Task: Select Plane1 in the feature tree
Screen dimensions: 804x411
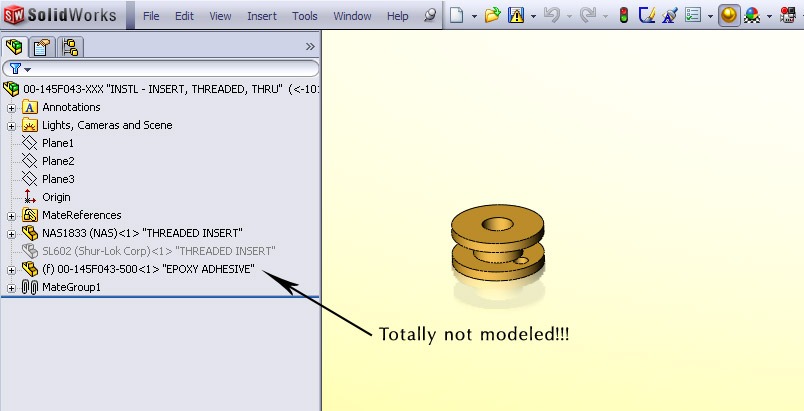Action: coord(57,144)
